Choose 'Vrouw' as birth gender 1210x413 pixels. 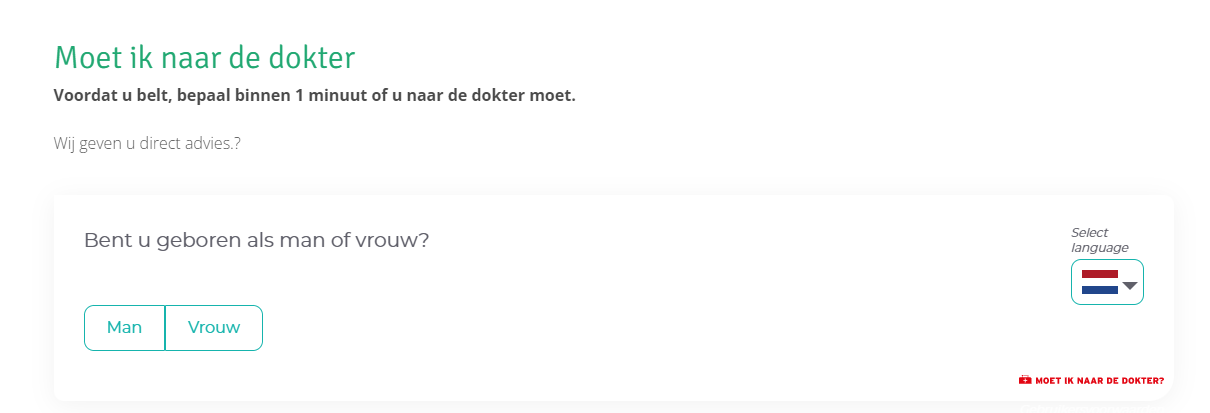coord(214,328)
